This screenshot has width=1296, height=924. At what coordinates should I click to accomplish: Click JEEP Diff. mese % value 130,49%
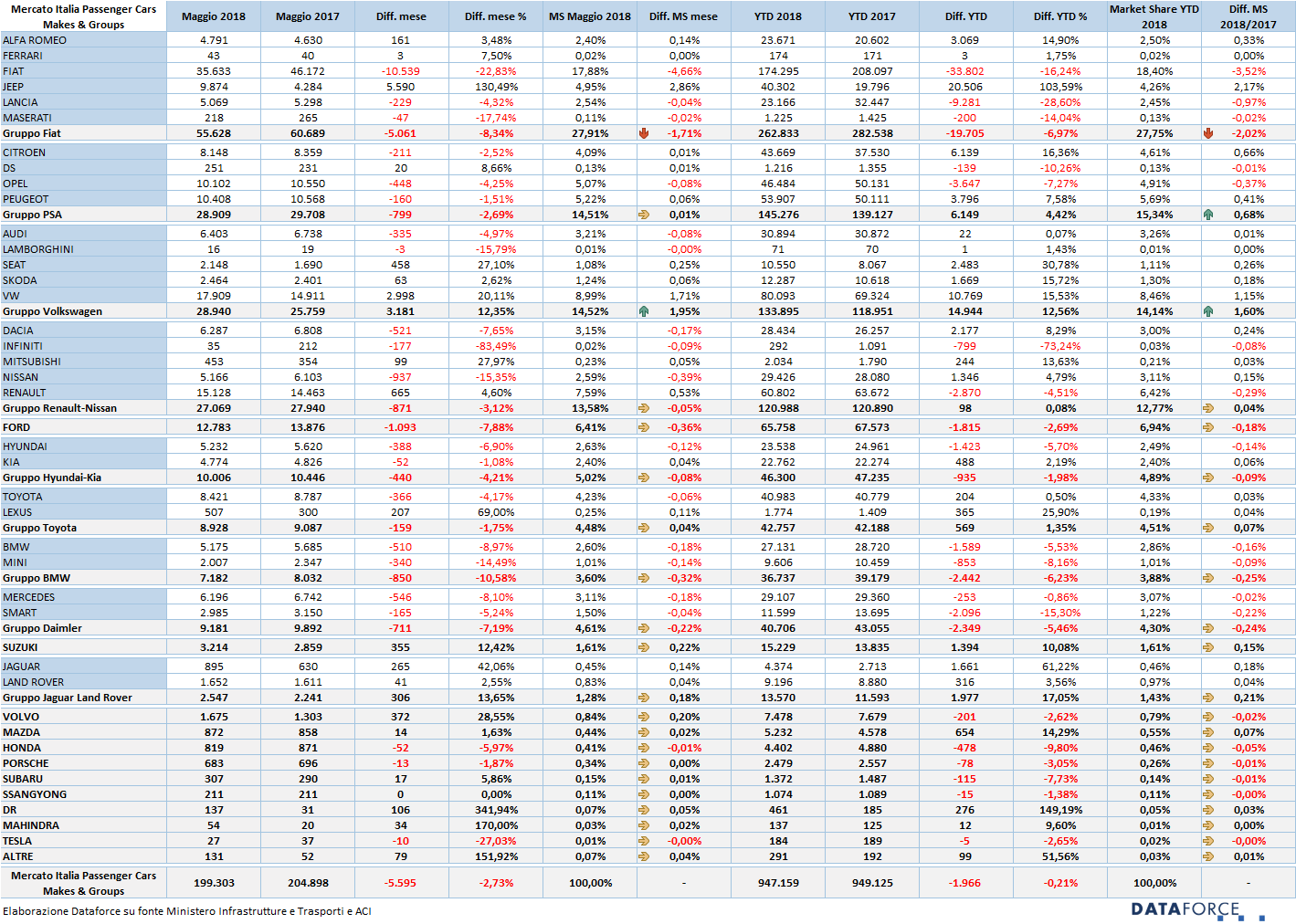coord(496,87)
